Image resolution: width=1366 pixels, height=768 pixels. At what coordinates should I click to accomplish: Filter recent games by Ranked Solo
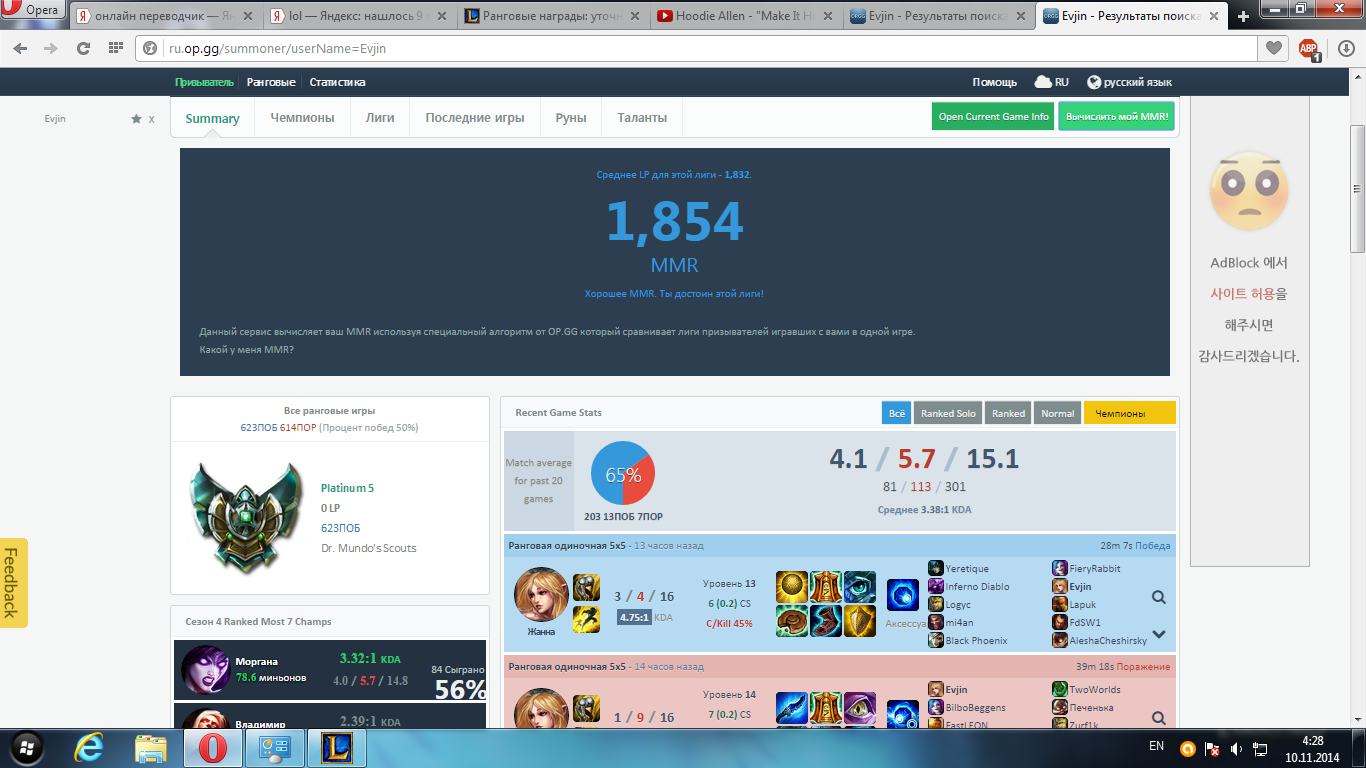(948, 413)
